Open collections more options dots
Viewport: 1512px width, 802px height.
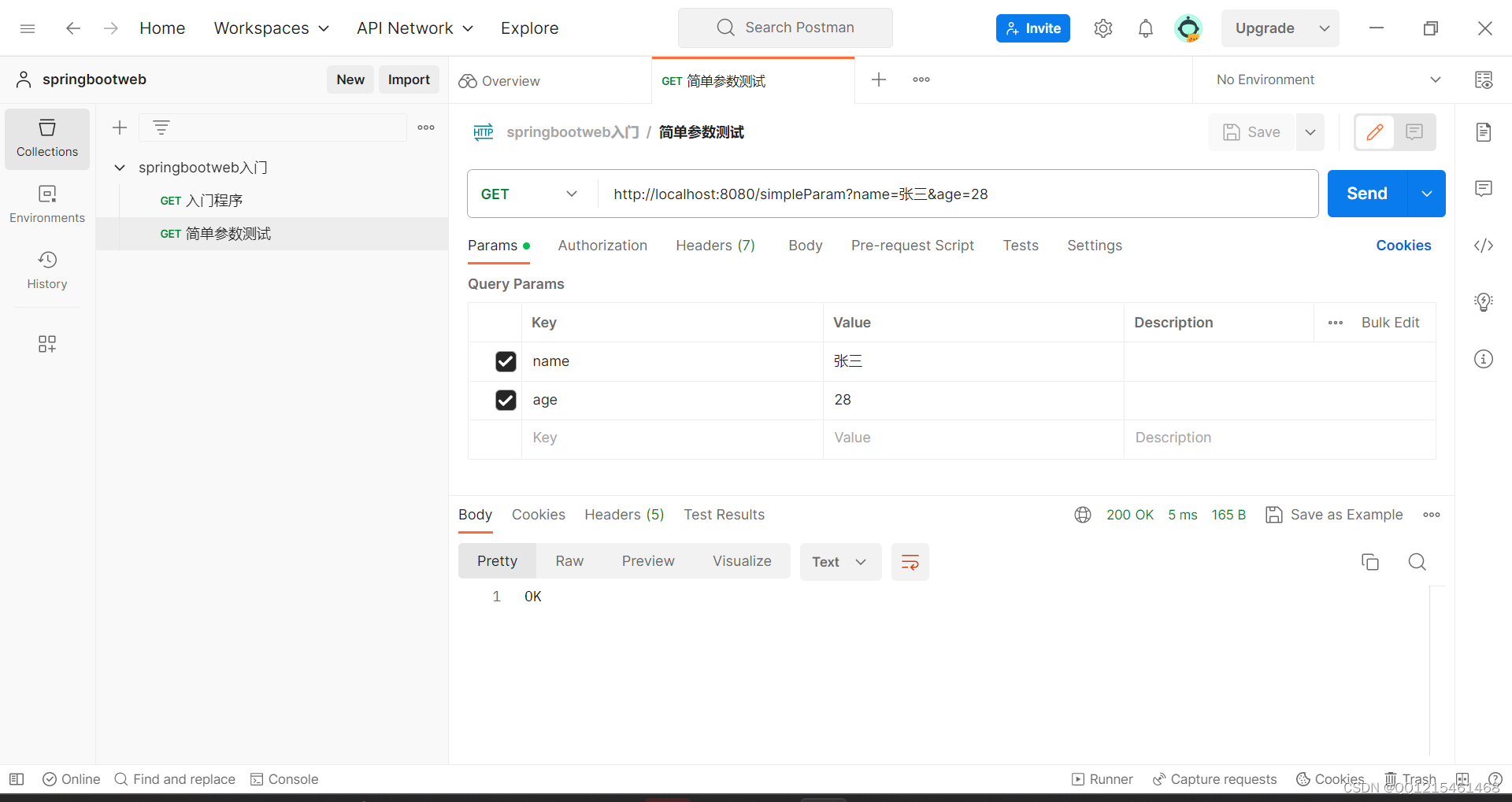pyautogui.click(x=426, y=128)
